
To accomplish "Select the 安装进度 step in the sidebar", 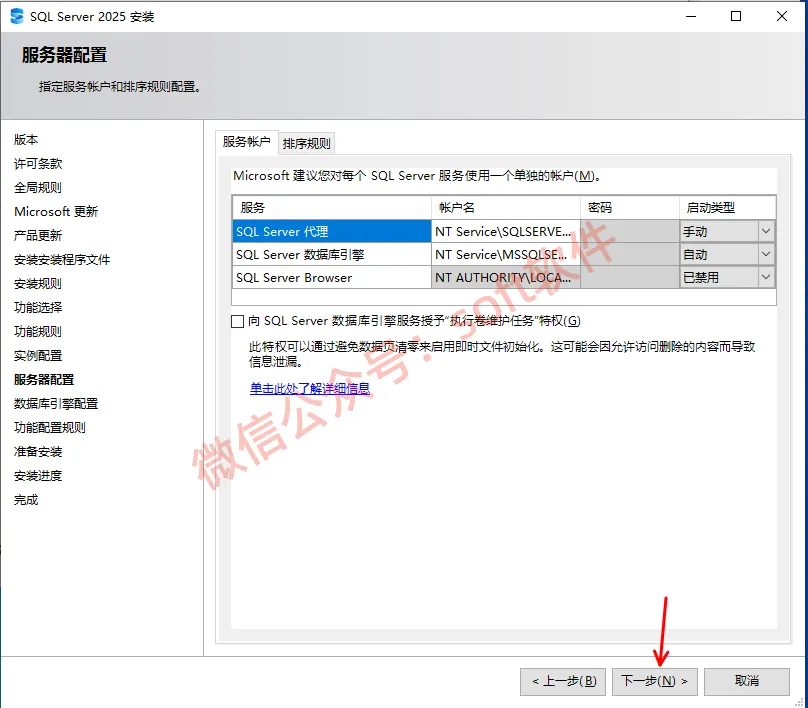I will point(38,476).
